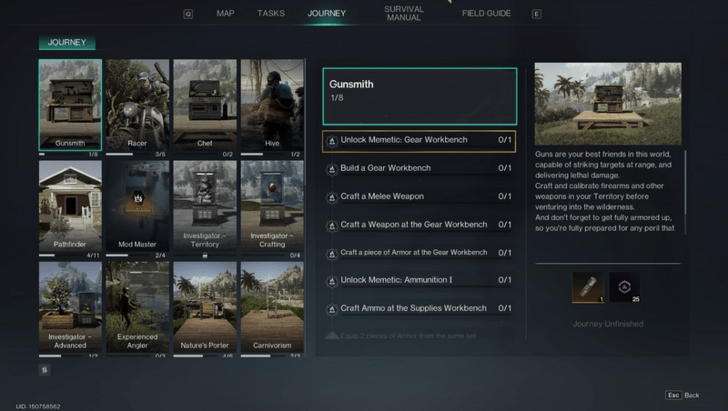Image resolution: width=728 pixels, height=411 pixels.
Task: Open the Chef journey card
Action: pyautogui.click(x=204, y=107)
